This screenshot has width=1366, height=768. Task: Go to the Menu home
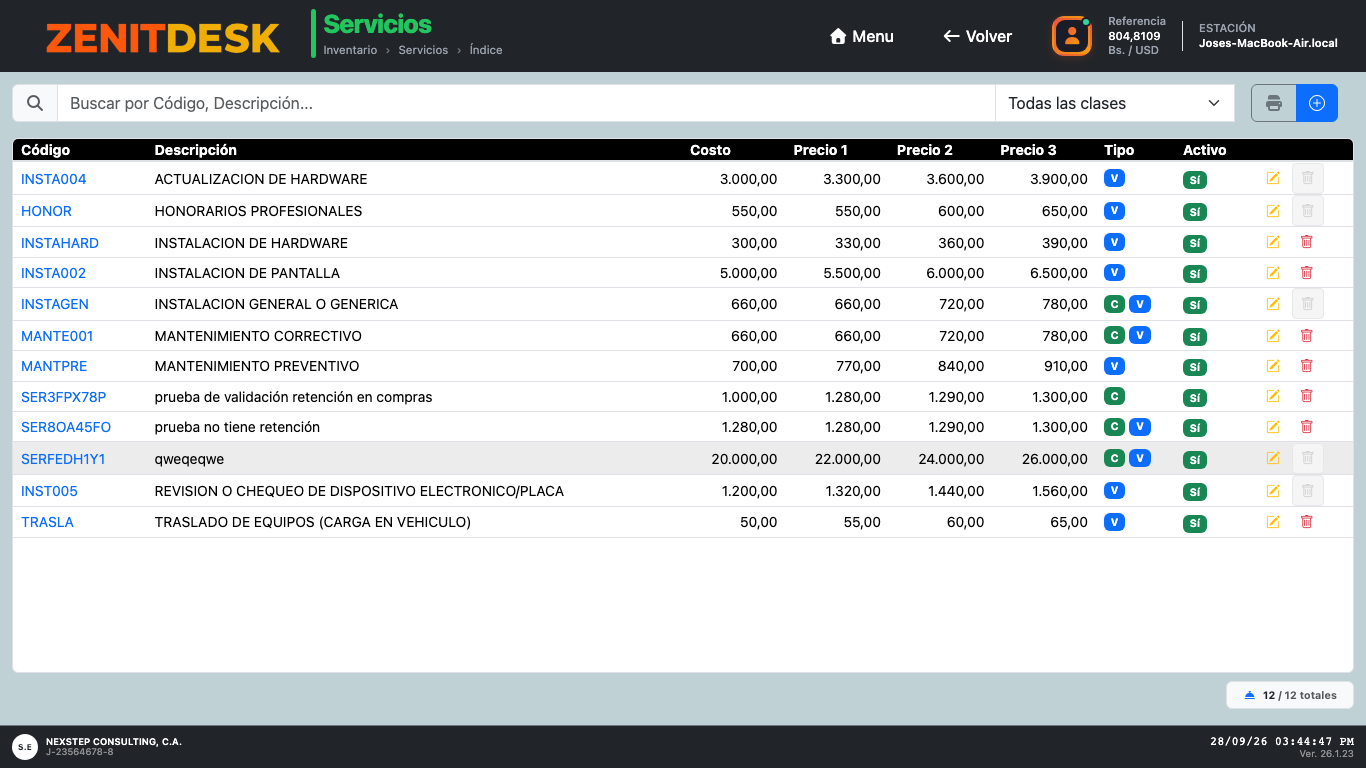coord(862,36)
